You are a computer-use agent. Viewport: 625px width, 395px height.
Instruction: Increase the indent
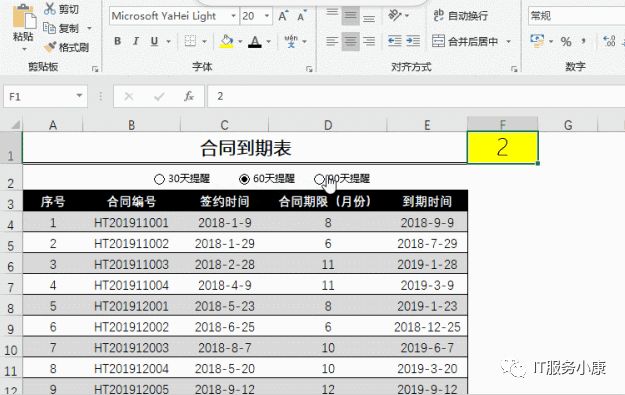pos(413,41)
